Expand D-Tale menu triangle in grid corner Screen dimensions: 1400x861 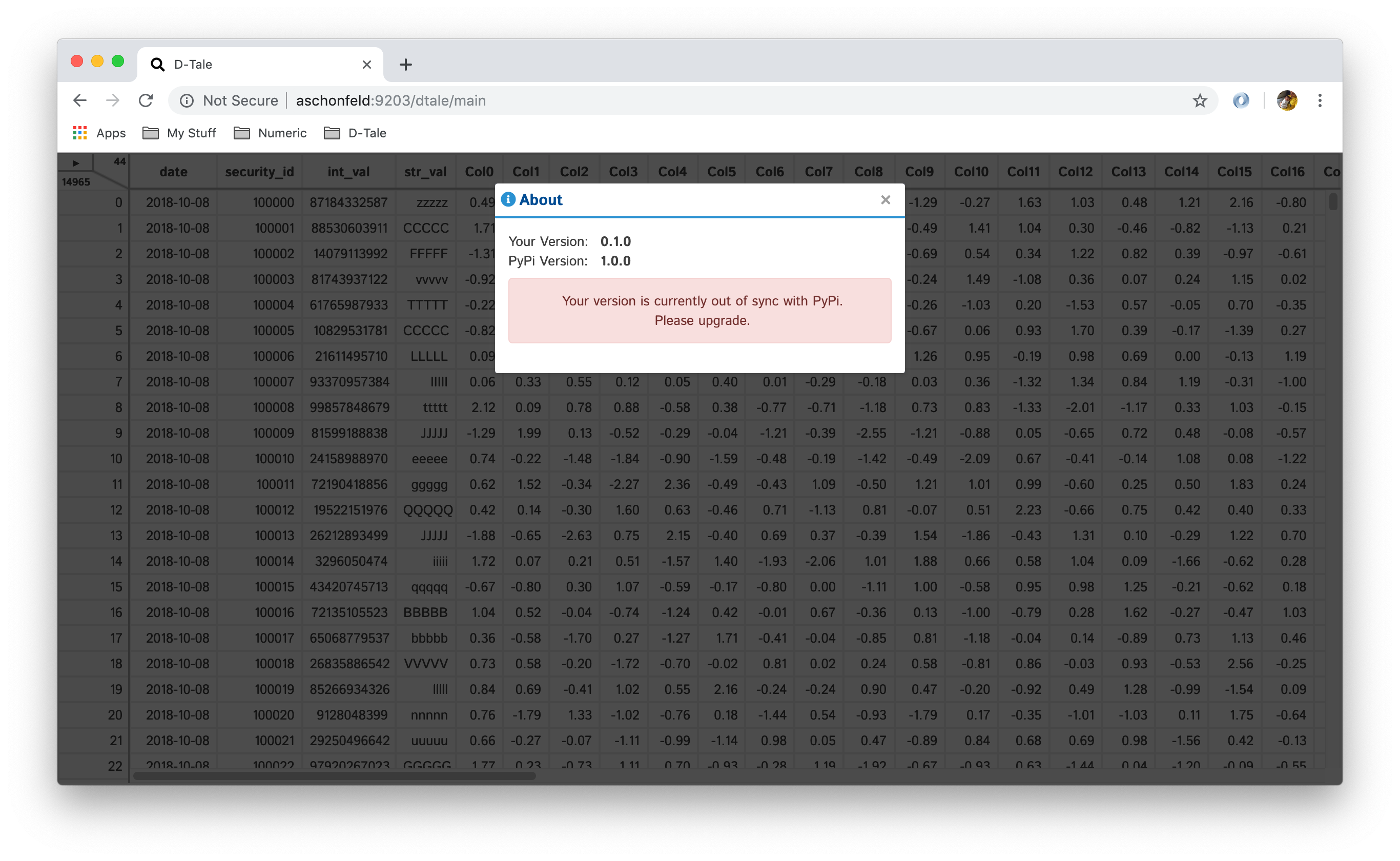pos(76,163)
